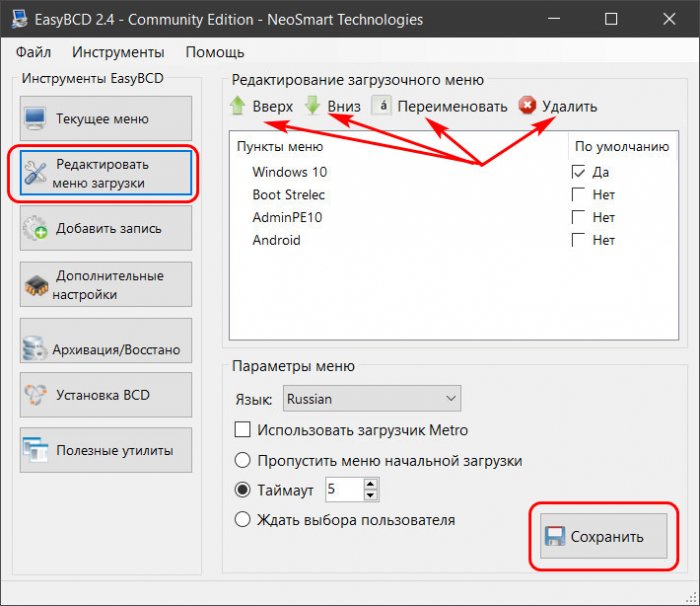The width and height of the screenshot is (700, 606).
Task: Enable Использовать загрузчик Metro checkbox
Action: [242, 430]
